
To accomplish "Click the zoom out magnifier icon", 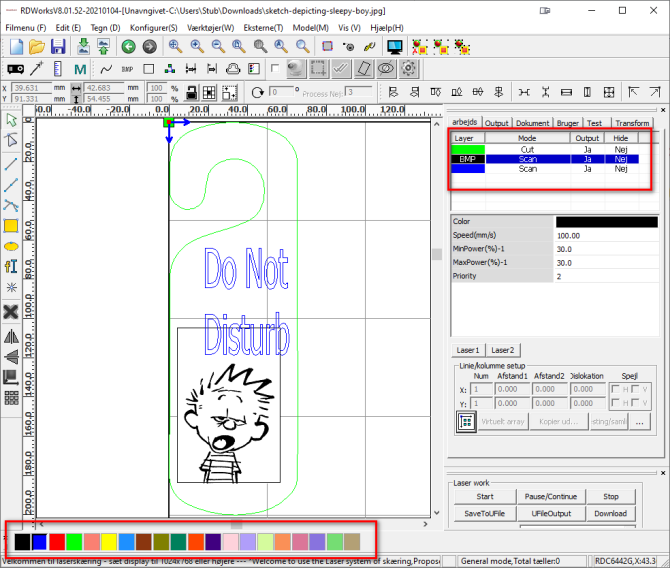I will pyautogui.click(x=218, y=46).
